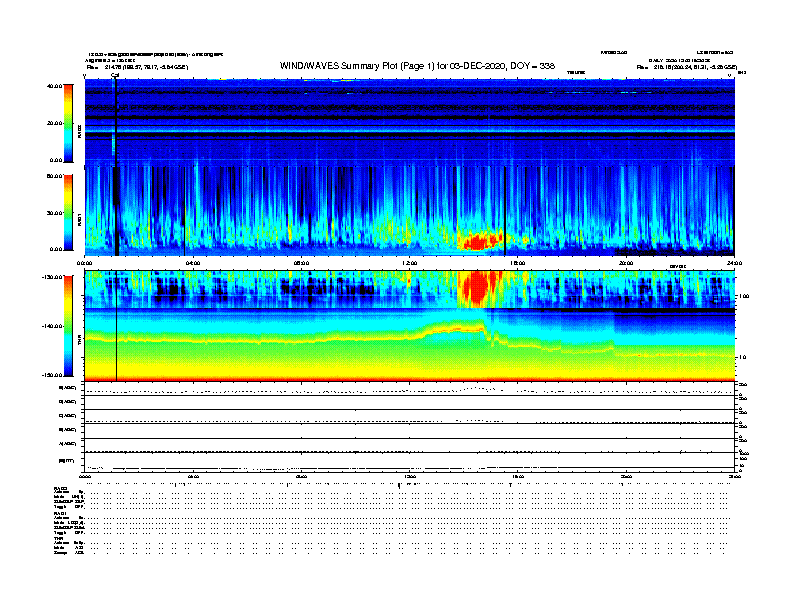Click the red burst in TNR spectrogram
The image size is (792, 612).
478,289
